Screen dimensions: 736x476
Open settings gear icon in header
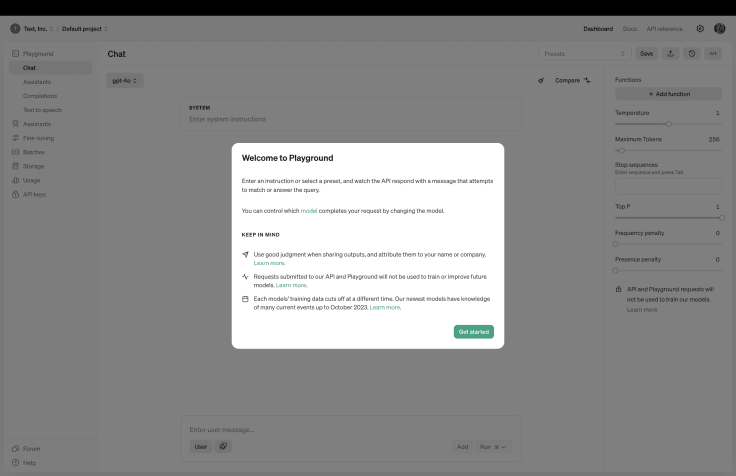click(700, 29)
